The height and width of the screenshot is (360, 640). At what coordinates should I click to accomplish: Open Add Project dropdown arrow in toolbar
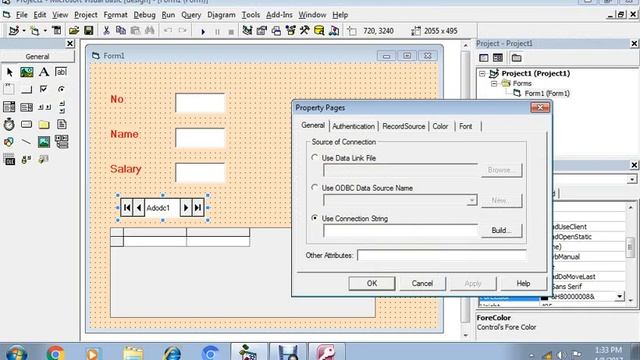tap(24, 31)
